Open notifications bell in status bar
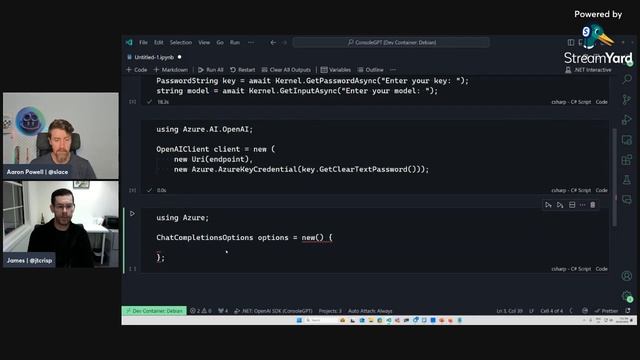Viewport: 640px width, 360px height. (x=628, y=311)
